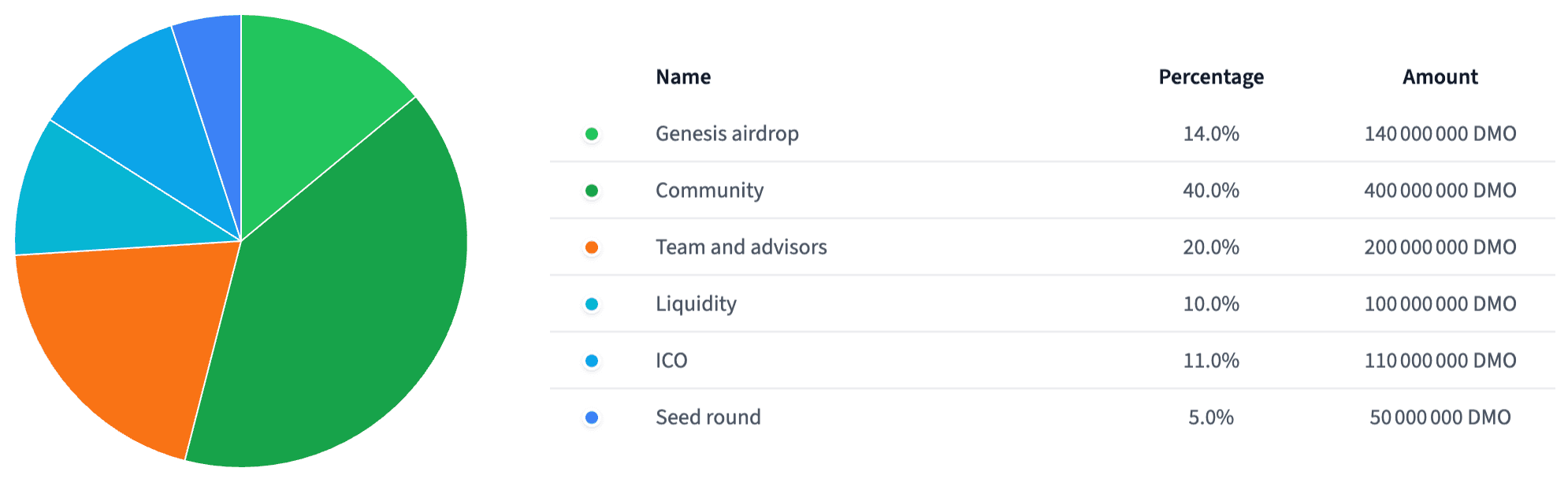Click the Community 40.0% percentage value
Screen dimensions: 1568x479
click(1211, 191)
